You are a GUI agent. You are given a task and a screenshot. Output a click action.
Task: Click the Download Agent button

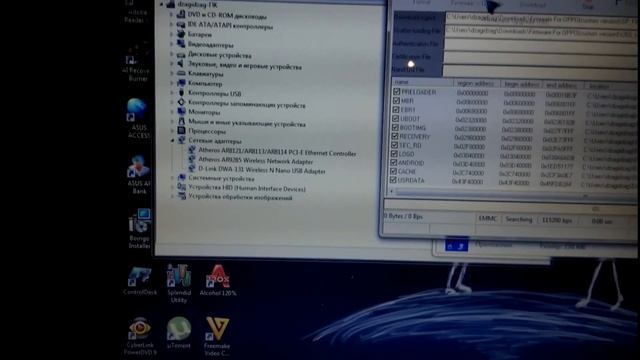[x=419, y=18]
